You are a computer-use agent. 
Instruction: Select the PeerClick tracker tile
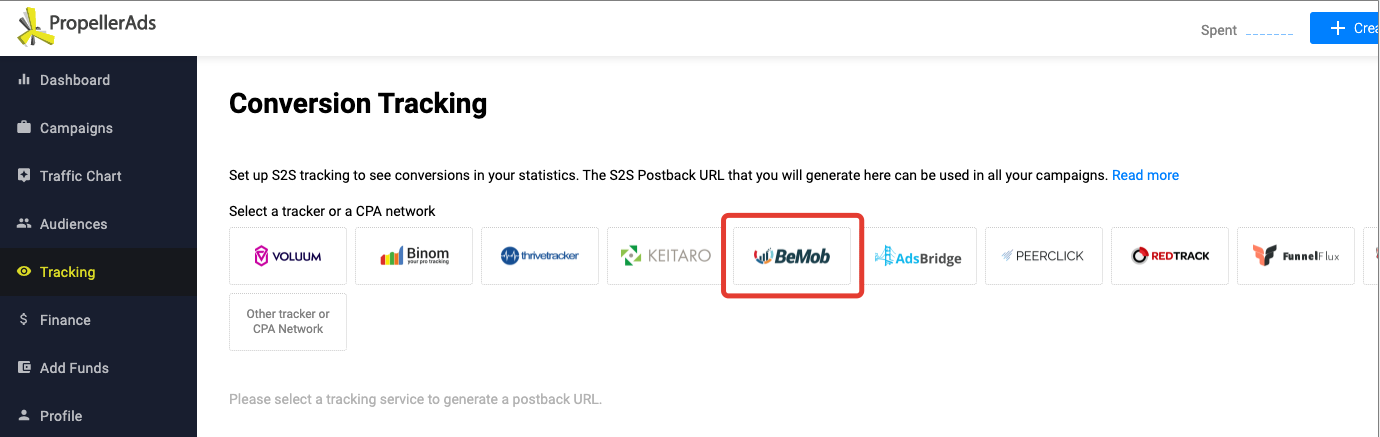coord(1044,256)
